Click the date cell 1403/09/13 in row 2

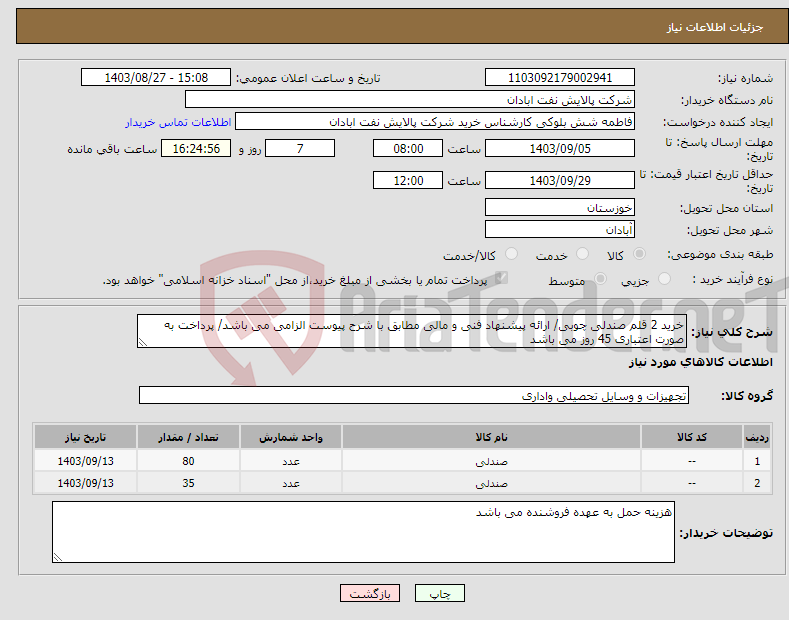point(86,483)
